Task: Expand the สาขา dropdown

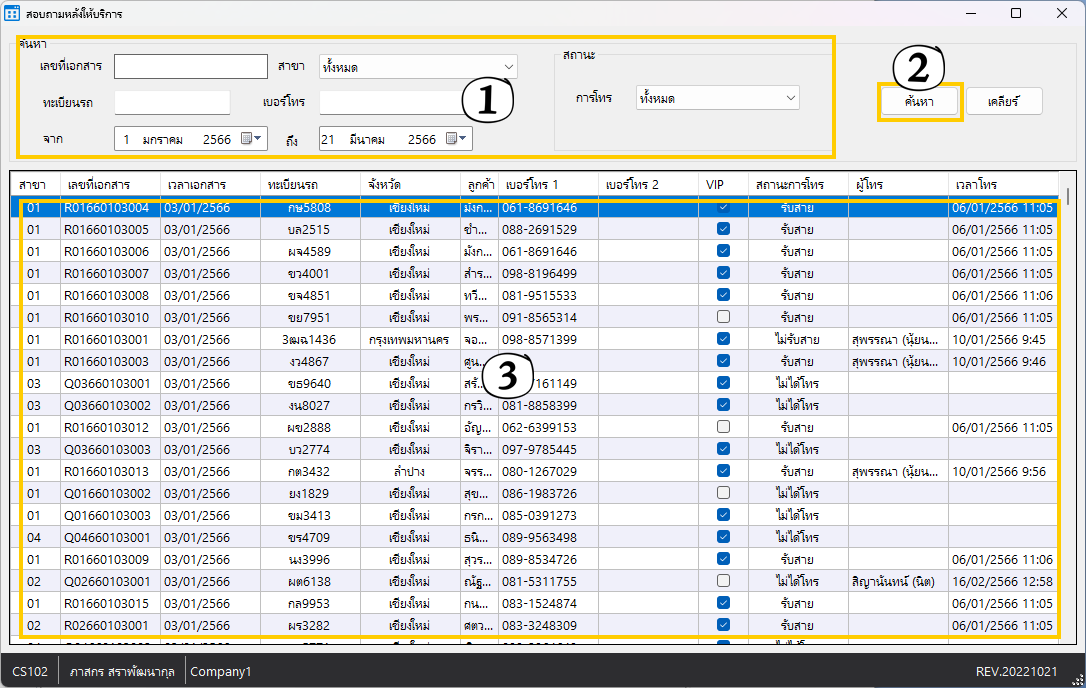Action: pos(510,67)
